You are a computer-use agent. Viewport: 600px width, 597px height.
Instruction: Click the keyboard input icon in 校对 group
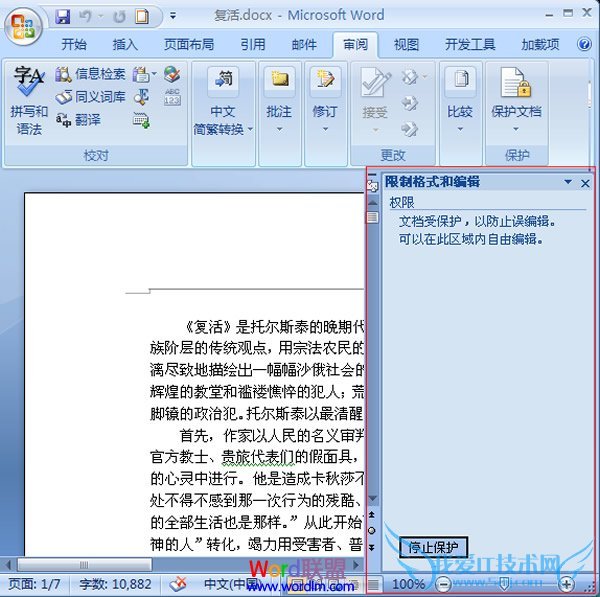(x=141, y=121)
